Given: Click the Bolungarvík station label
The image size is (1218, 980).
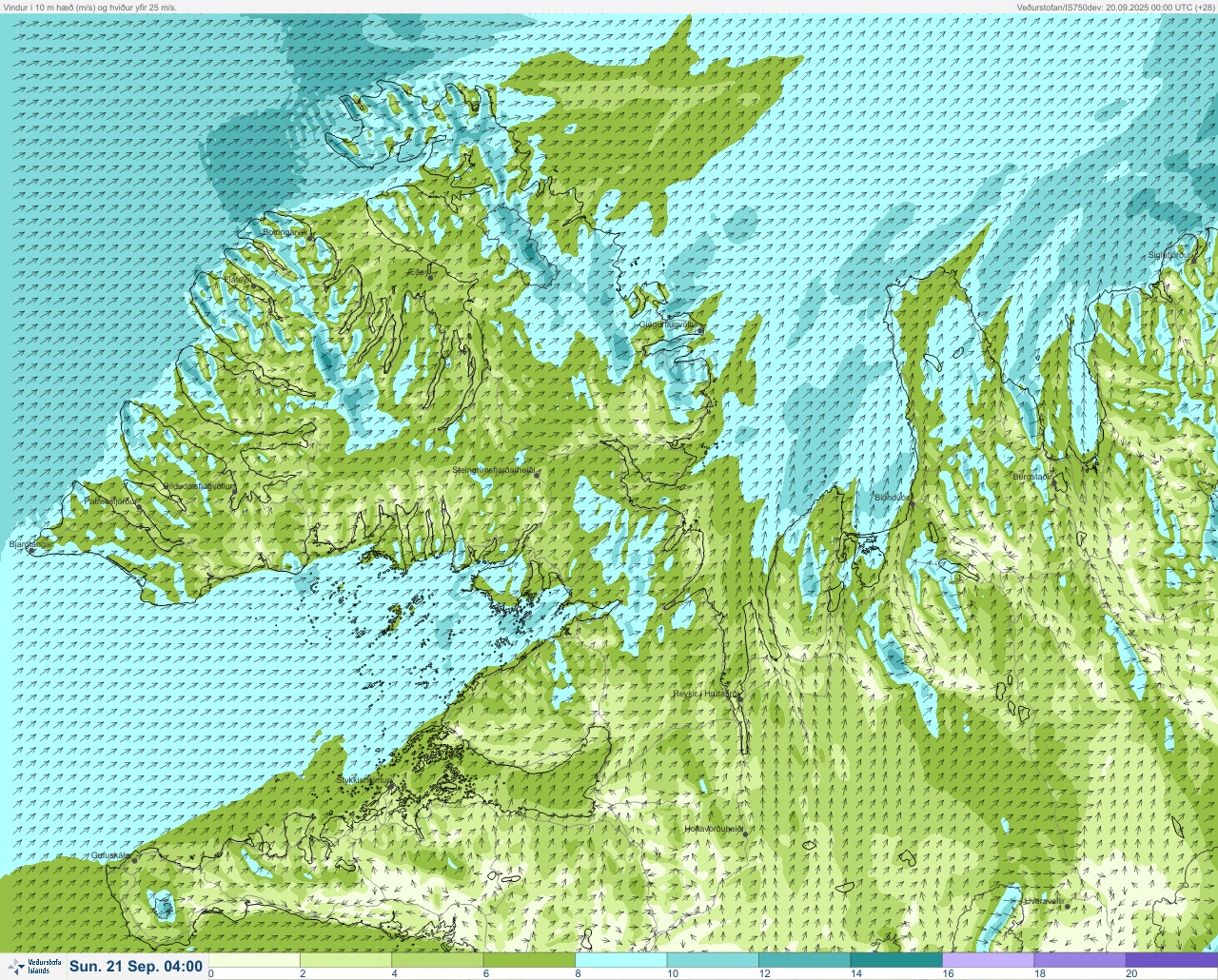Looking at the screenshot, I should pyautogui.click(x=285, y=232).
